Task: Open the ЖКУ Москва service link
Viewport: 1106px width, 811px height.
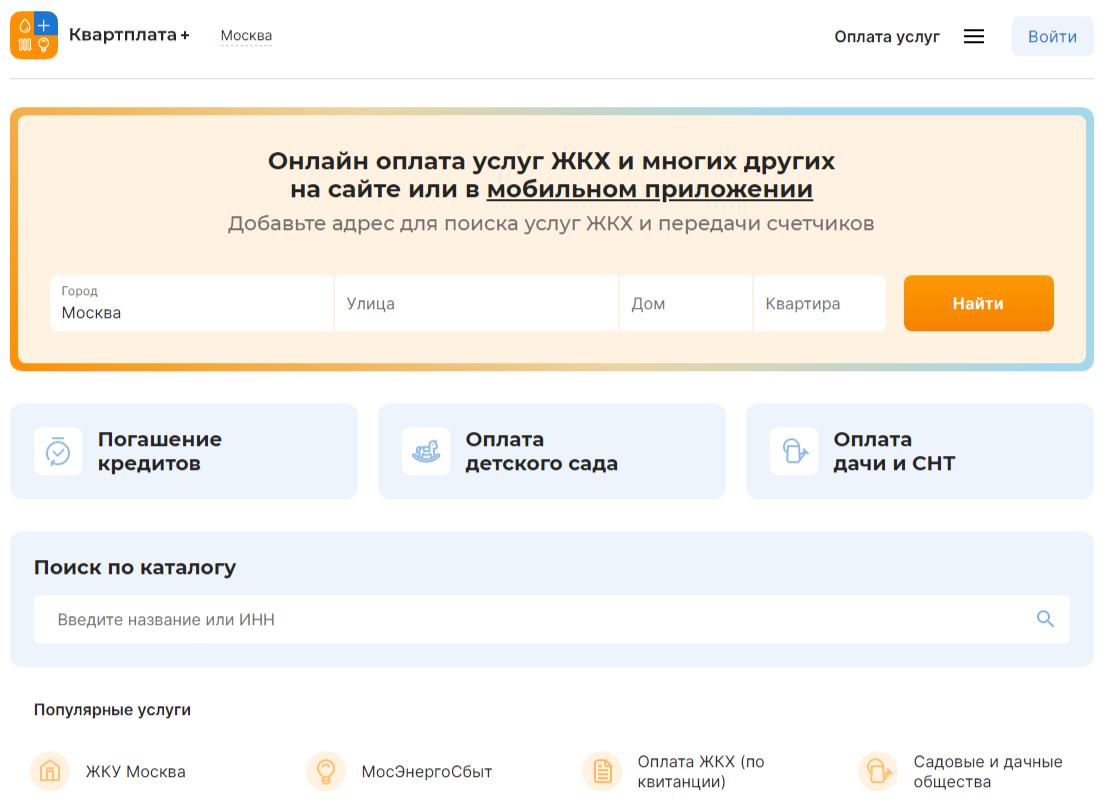Action: [135, 772]
